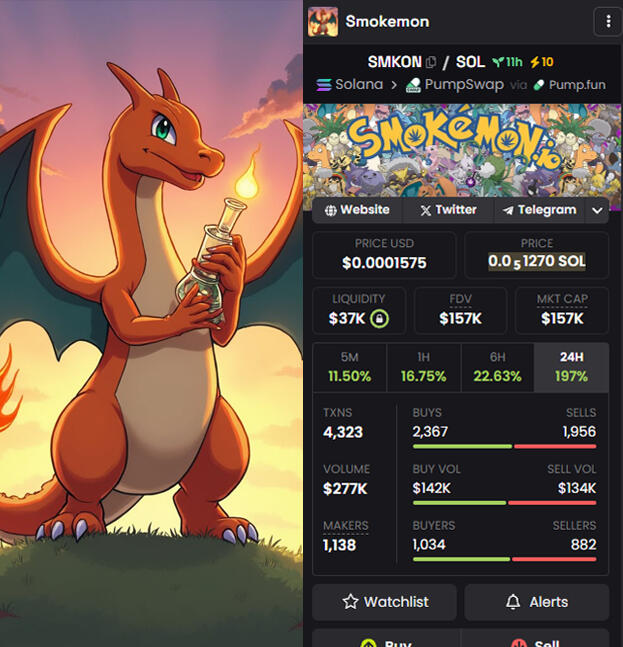The width and height of the screenshot is (623, 647).
Task: Copy the SMKON token address icon
Action: click(431, 62)
